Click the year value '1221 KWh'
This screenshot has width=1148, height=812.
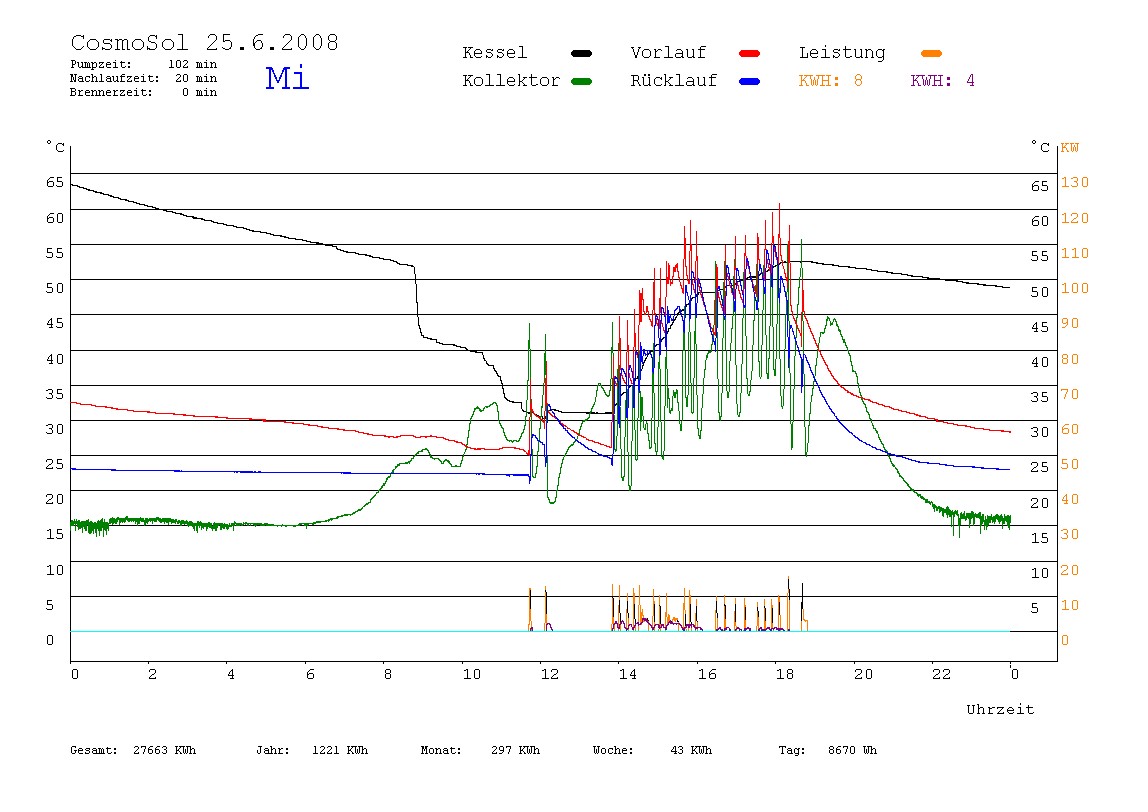pyautogui.click(x=340, y=750)
